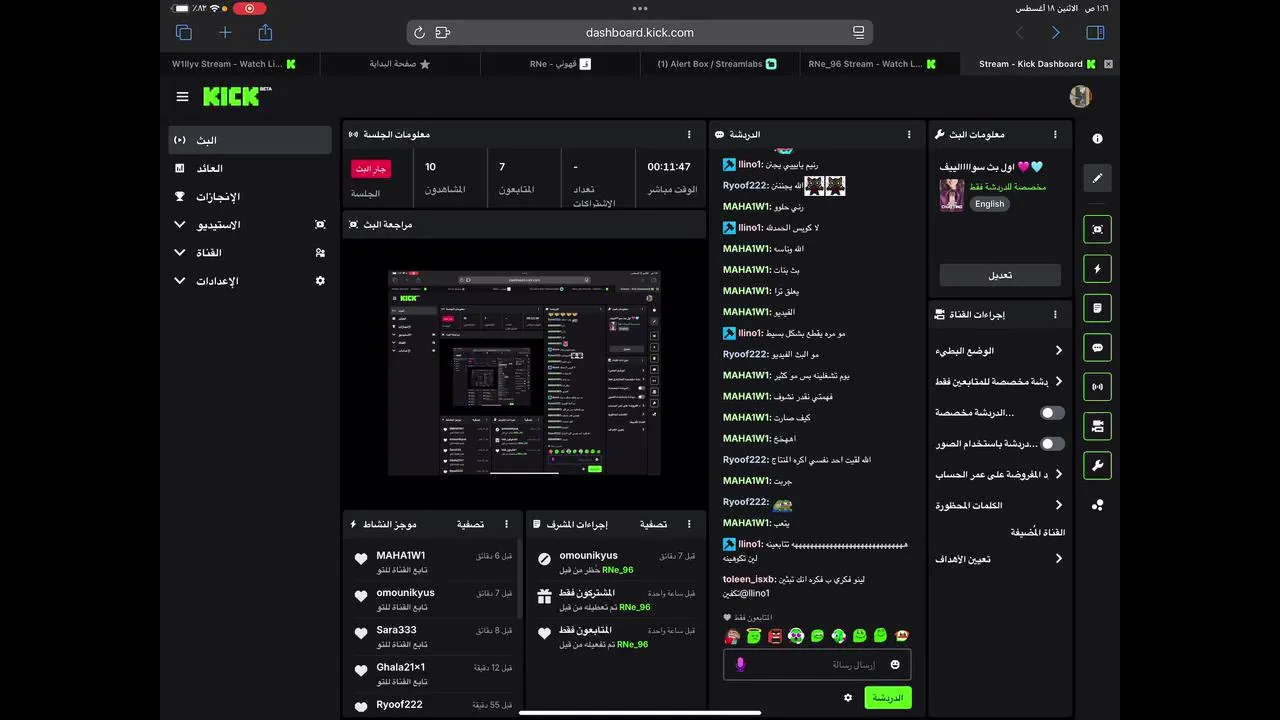Open activity feed panel three-dot menu
The height and width of the screenshot is (720, 1280).
coord(506,524)
